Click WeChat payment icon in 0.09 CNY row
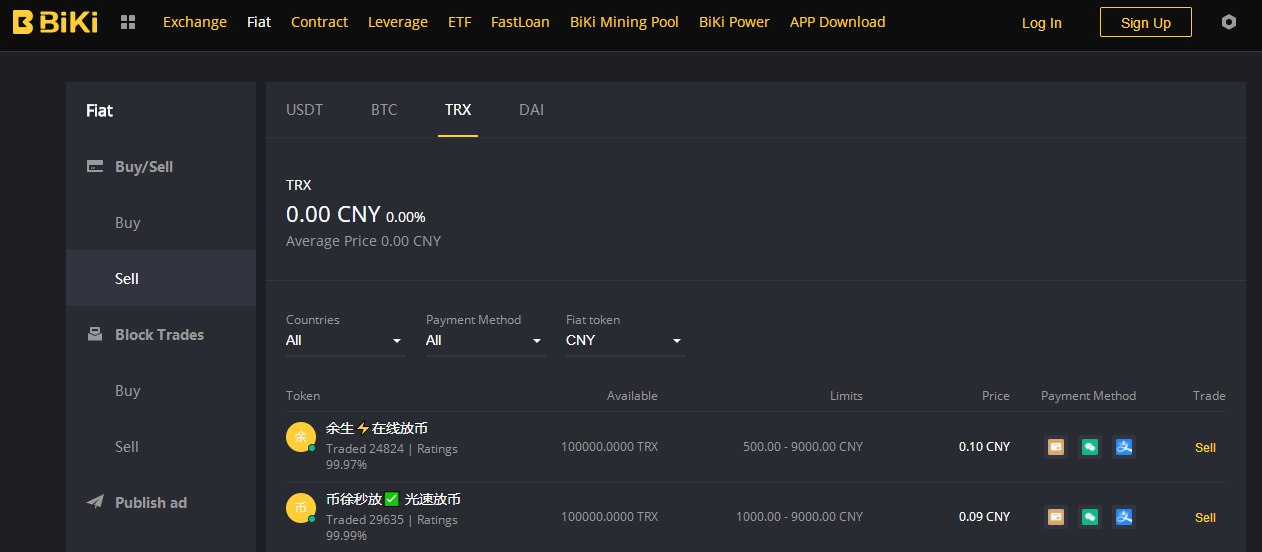1262x552 pixels. [1090, 517]
